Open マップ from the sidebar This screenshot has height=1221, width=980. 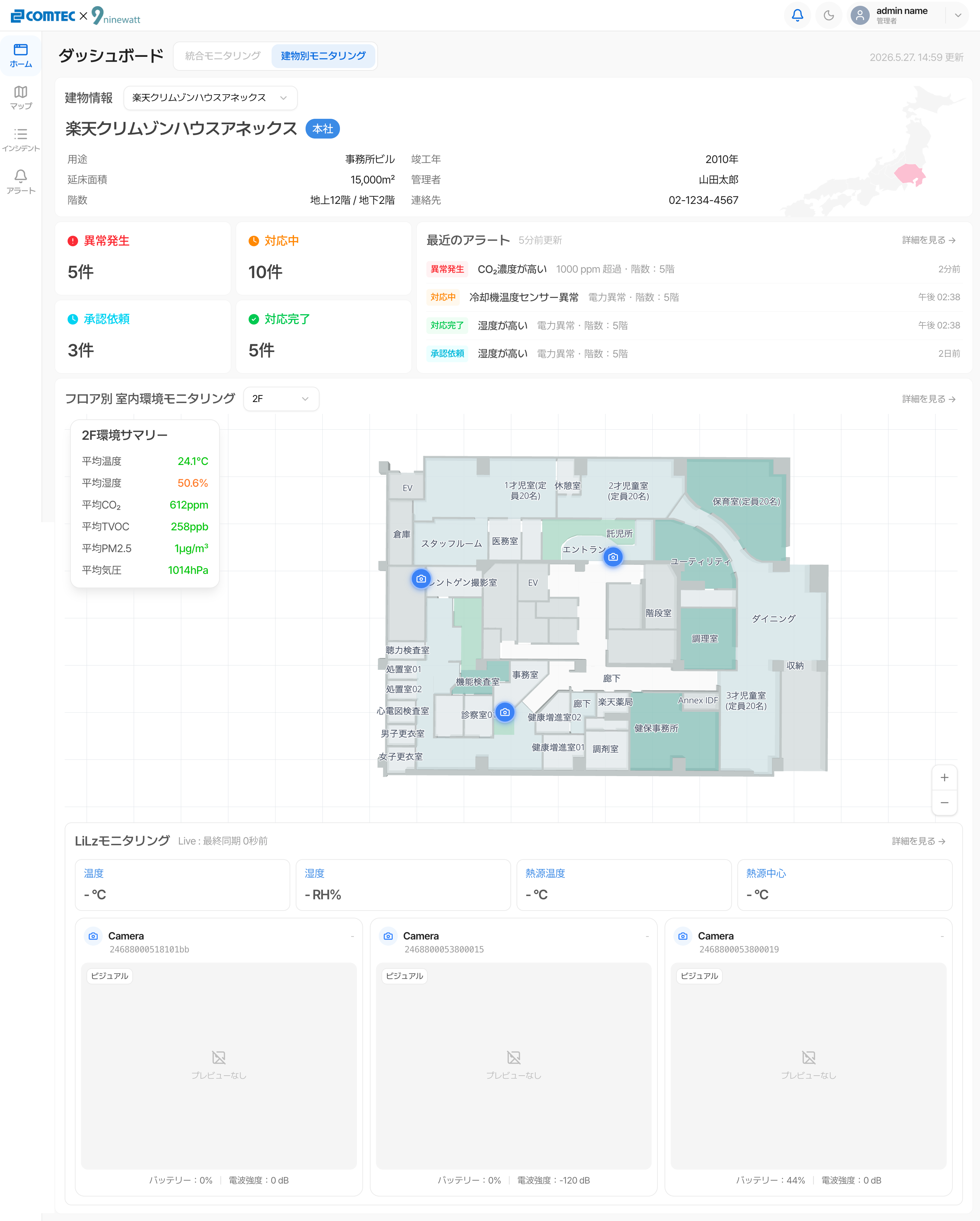point(21,97)
